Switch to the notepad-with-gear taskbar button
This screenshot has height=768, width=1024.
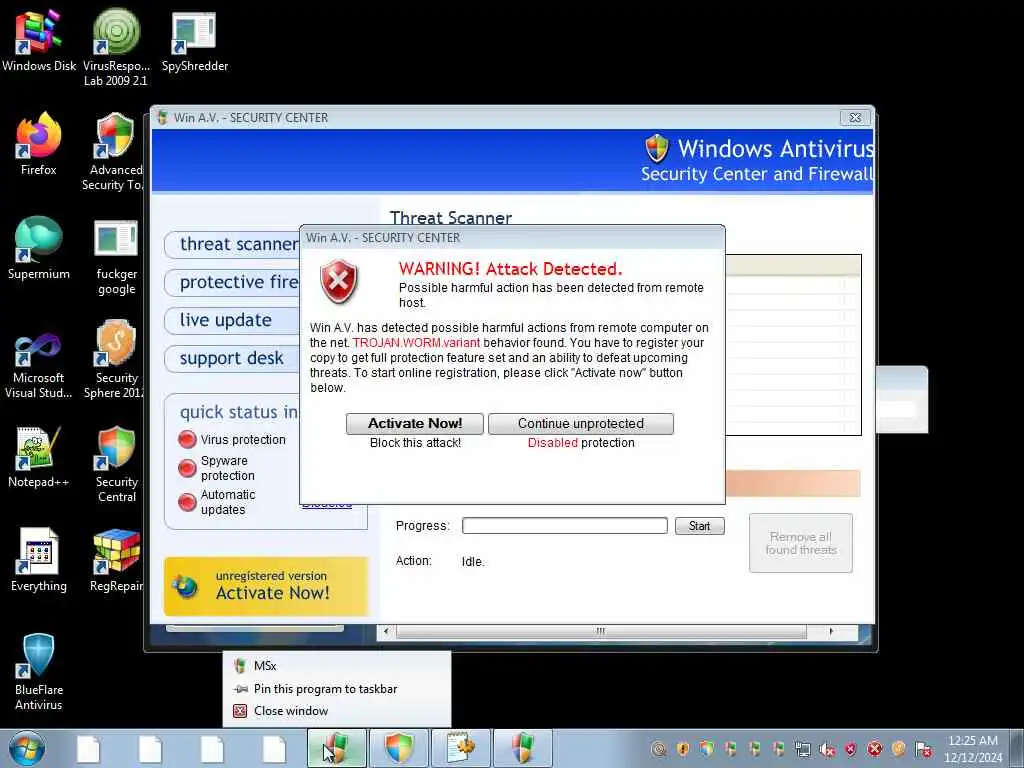[x=461, y=748]
